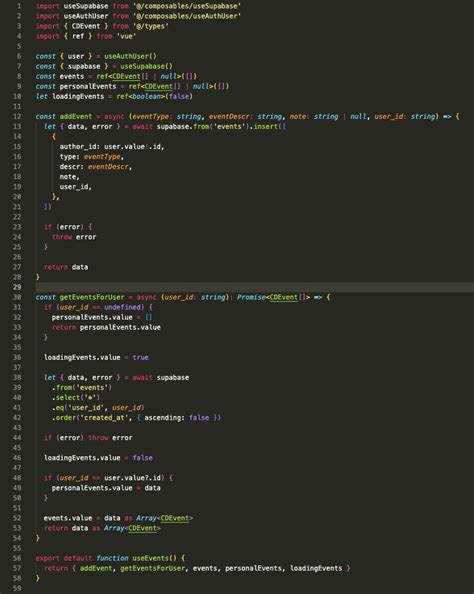
Task: Click the underlined CDEvent type on line 9
Action: (158, 86)
